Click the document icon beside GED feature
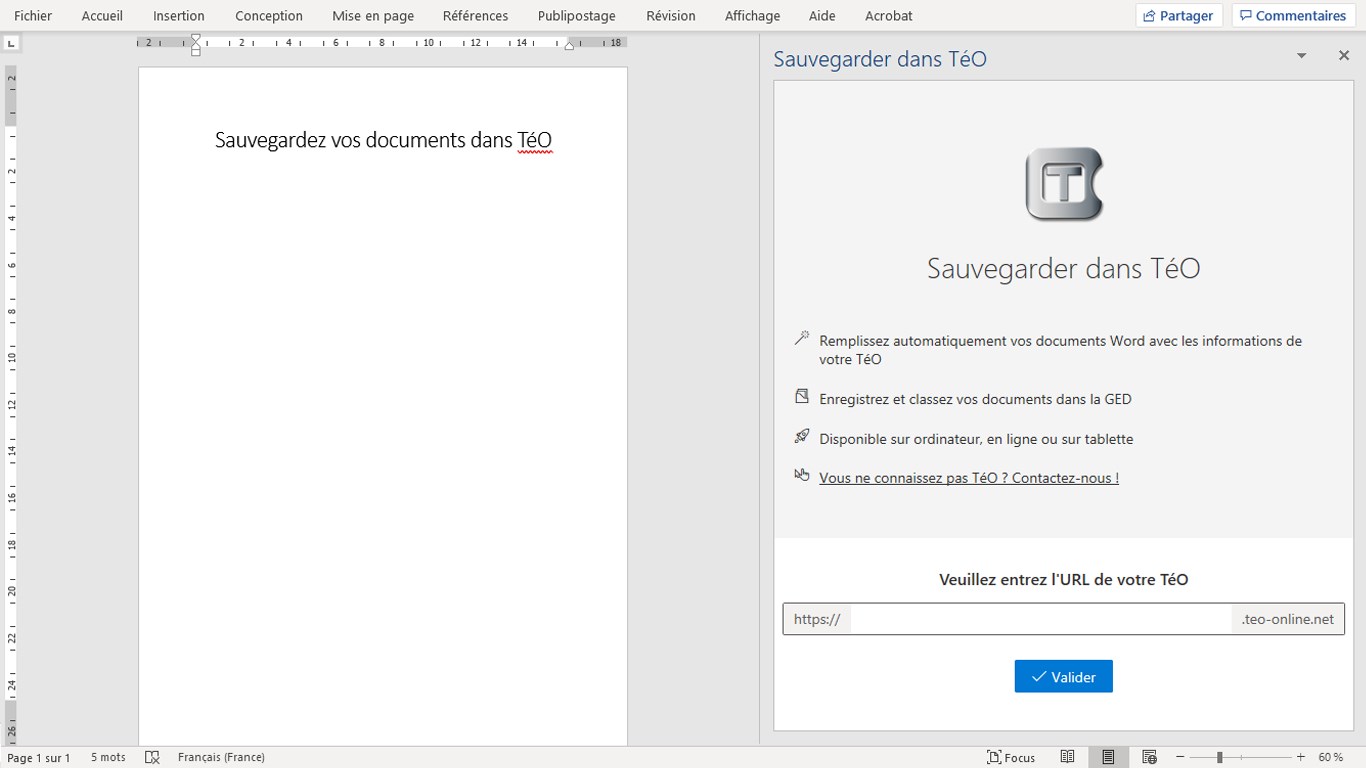1366x768 pixels. coord(801,397)
